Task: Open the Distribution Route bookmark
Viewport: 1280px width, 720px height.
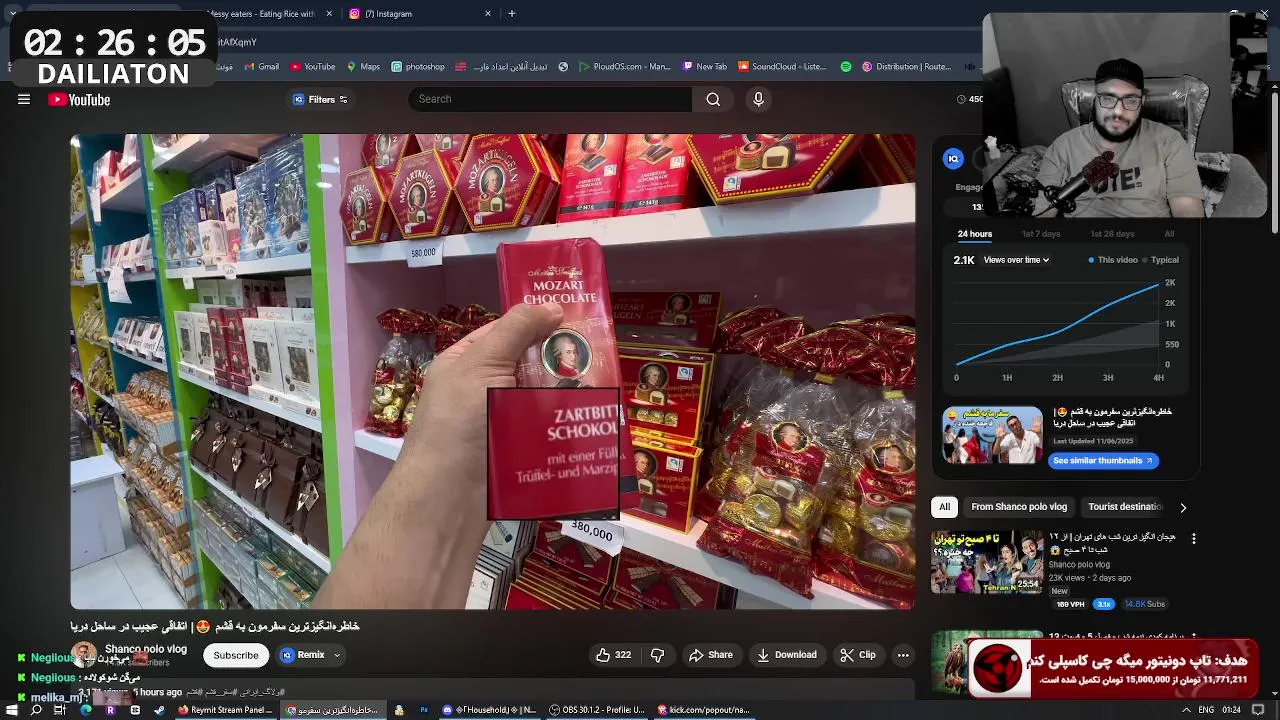Action: point(907,67)
